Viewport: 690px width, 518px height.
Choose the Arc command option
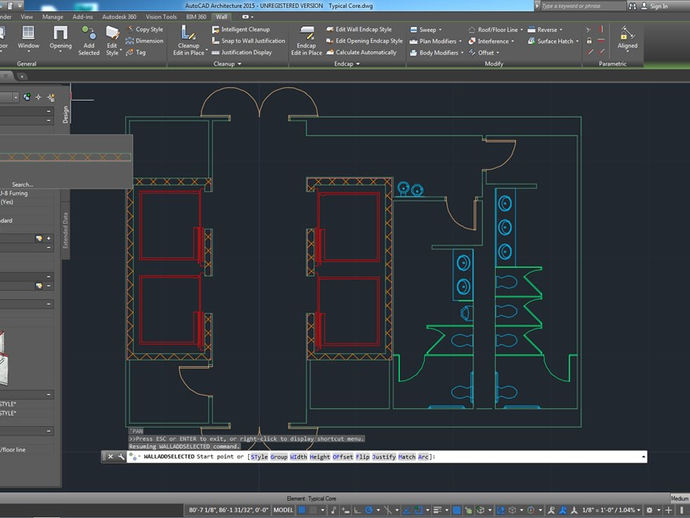coord(423,457)
